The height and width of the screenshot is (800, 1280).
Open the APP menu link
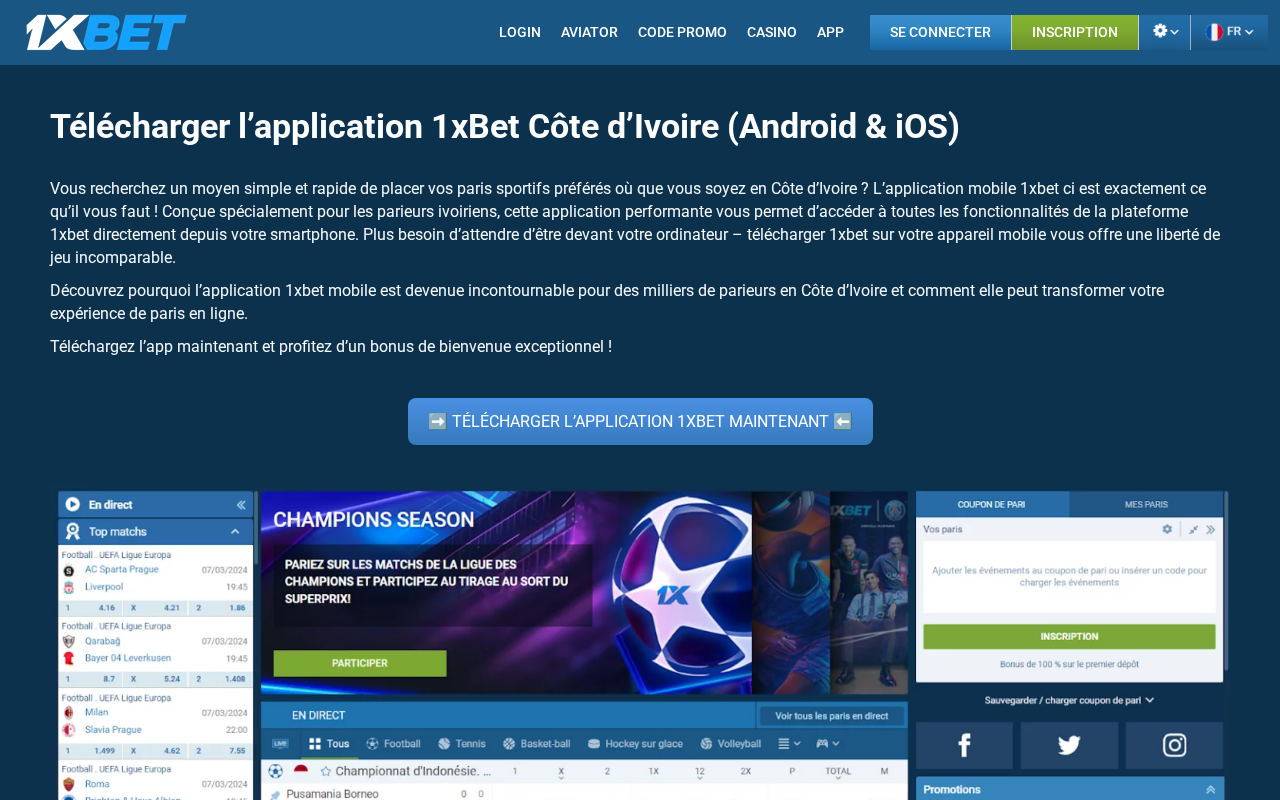830,32
